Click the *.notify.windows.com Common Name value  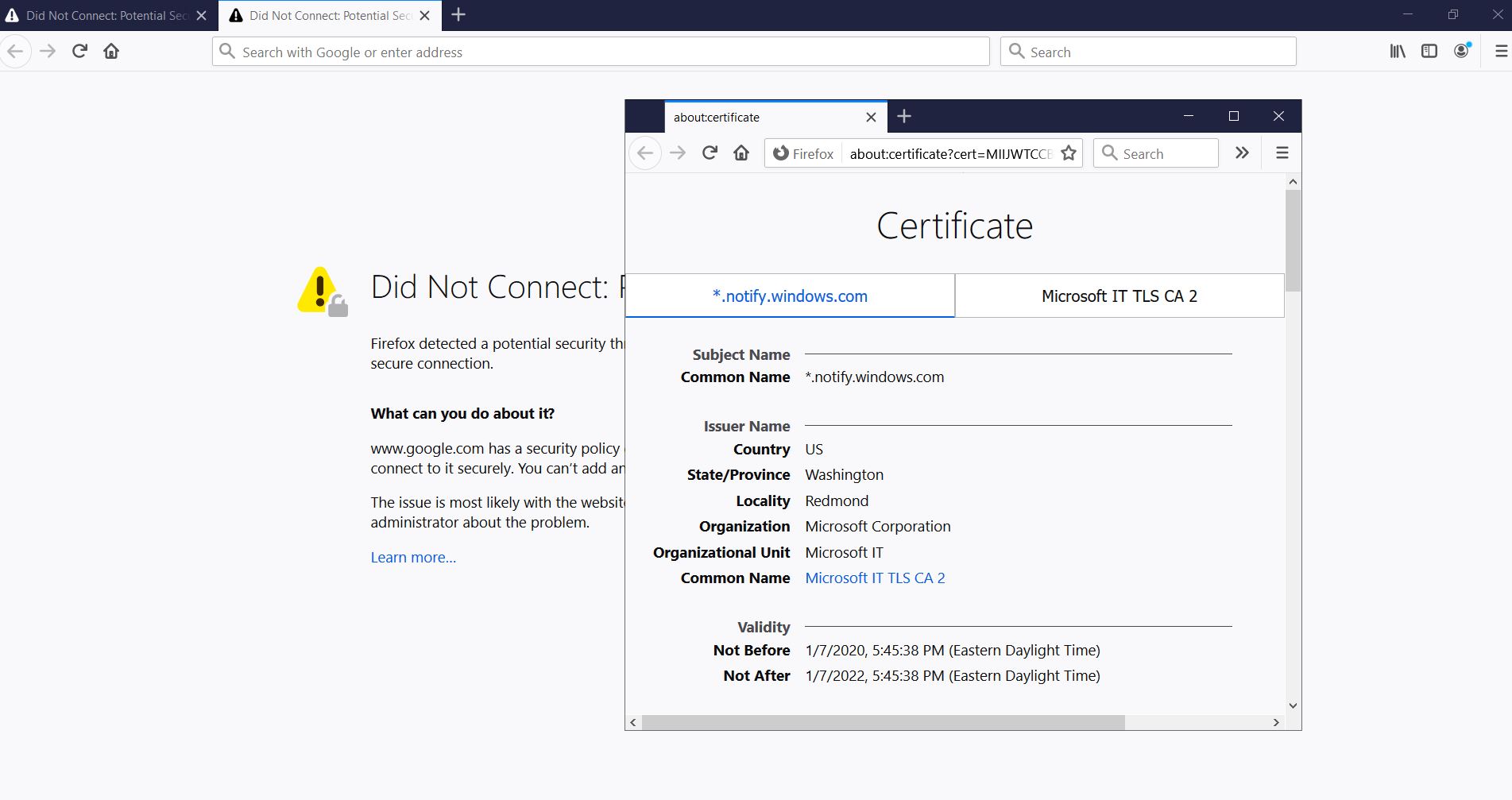(x=875, y=377)
